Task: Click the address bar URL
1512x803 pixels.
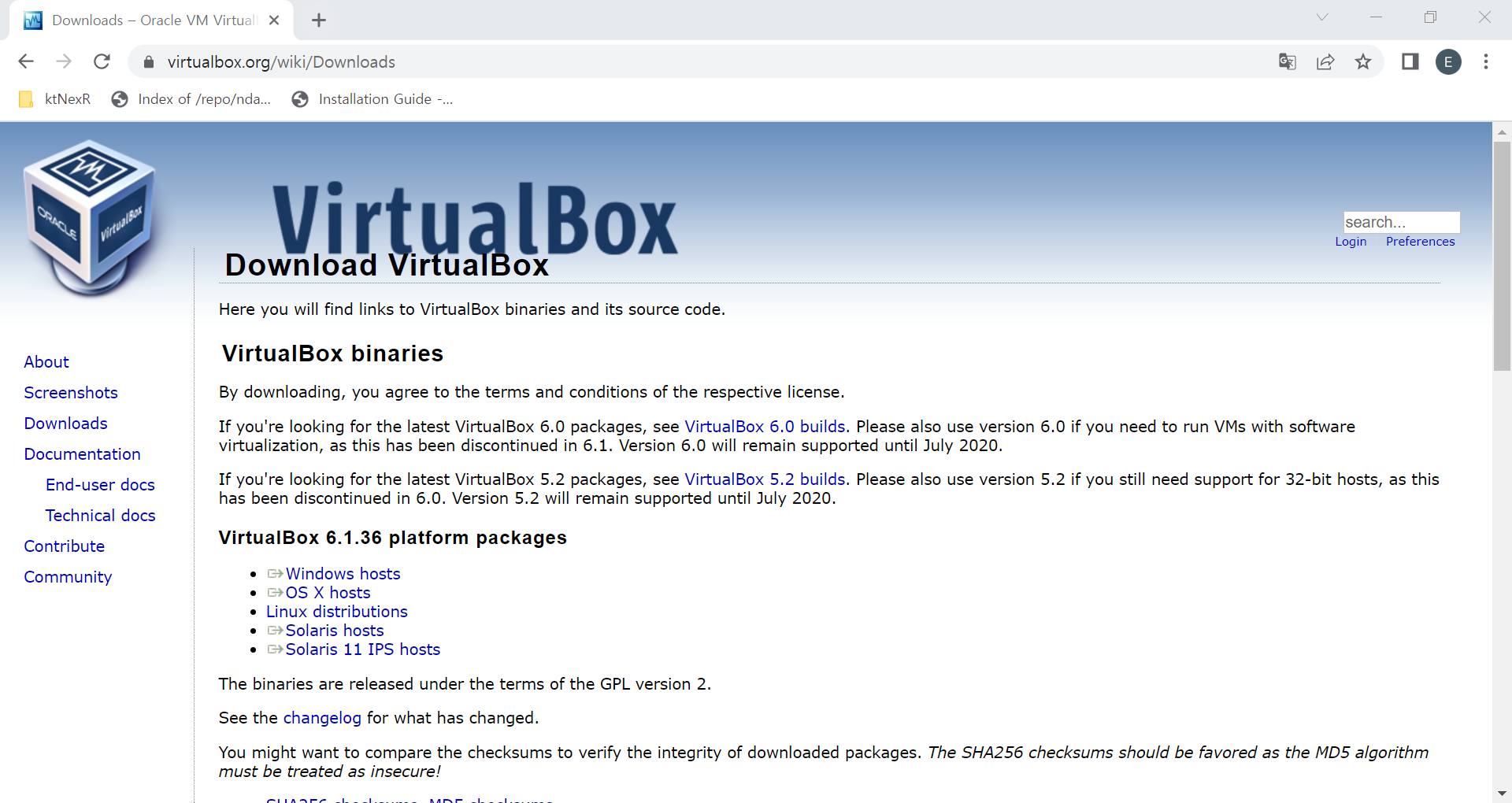Action: click(x=281, y=62)
